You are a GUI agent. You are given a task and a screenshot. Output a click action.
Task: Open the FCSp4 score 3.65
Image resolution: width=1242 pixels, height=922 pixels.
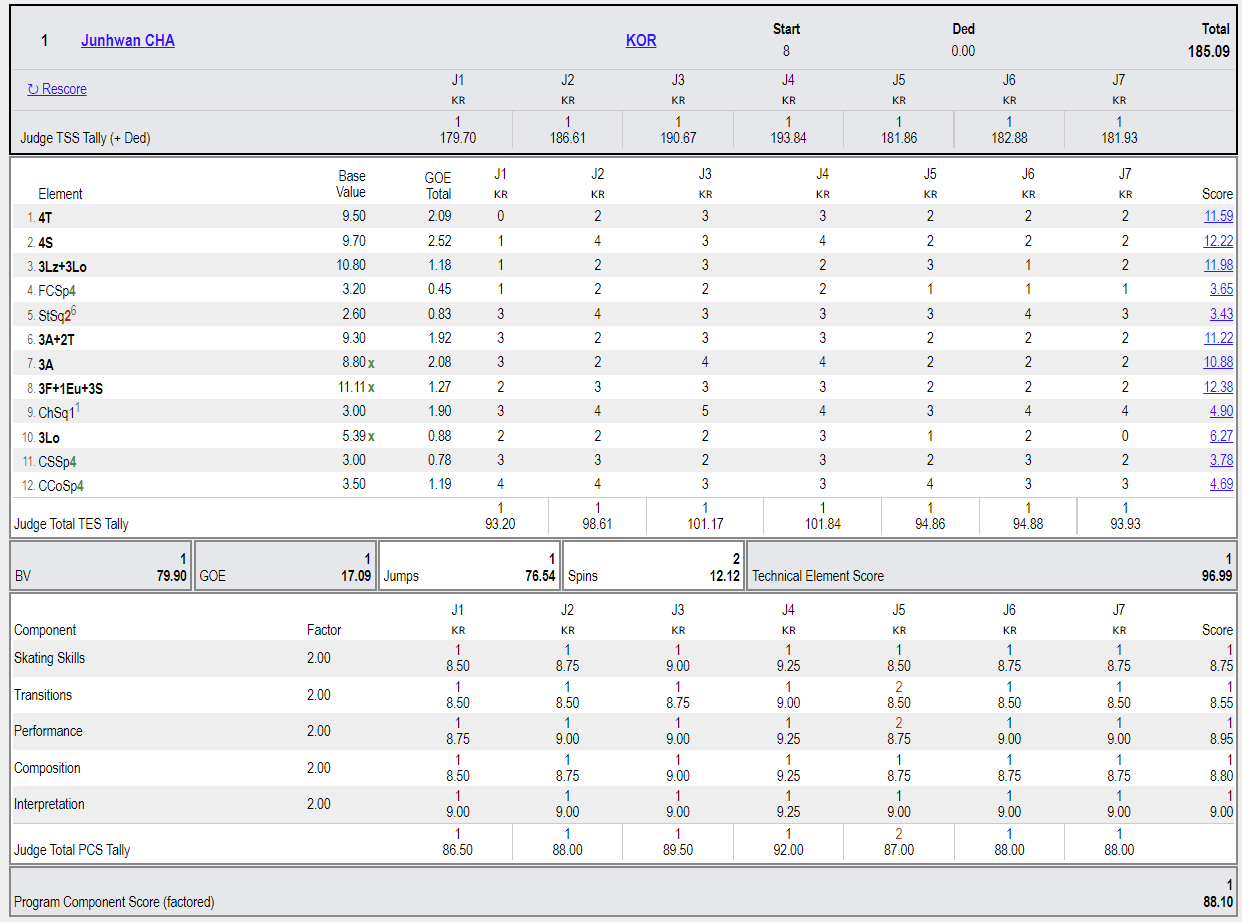click(x=1222, y=289)
